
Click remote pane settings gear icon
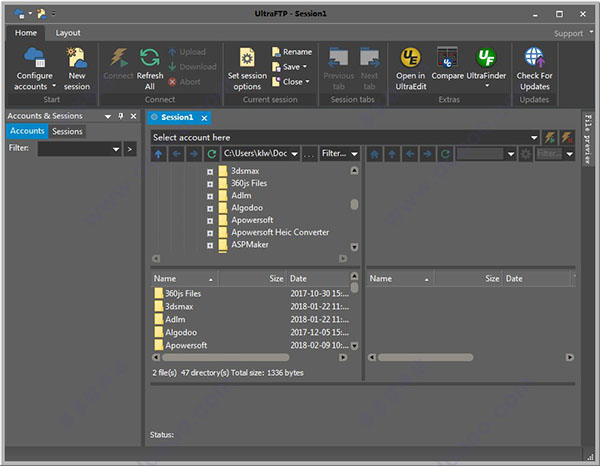tap(526, 154)
